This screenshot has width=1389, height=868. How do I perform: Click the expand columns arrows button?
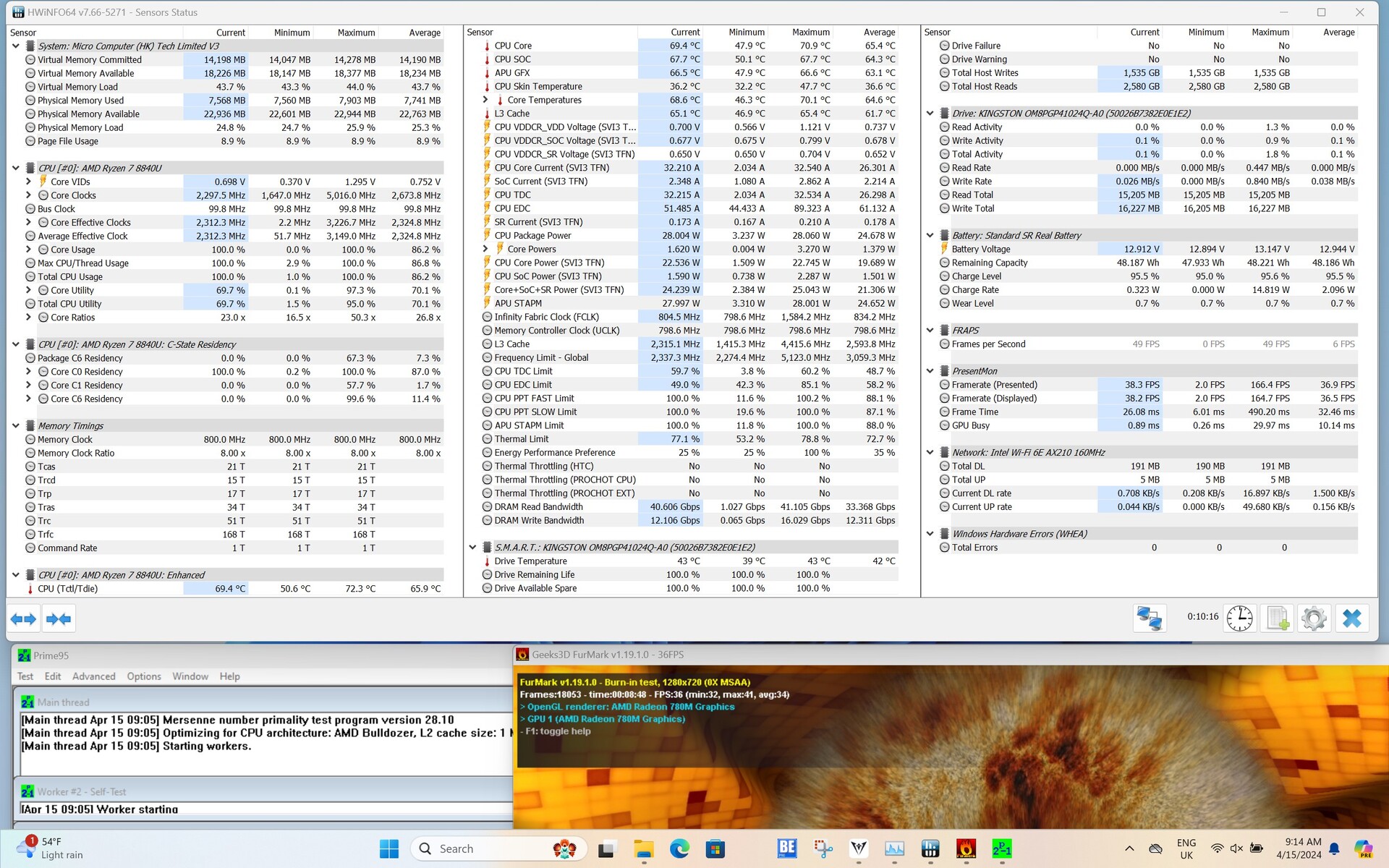[23, 618]
